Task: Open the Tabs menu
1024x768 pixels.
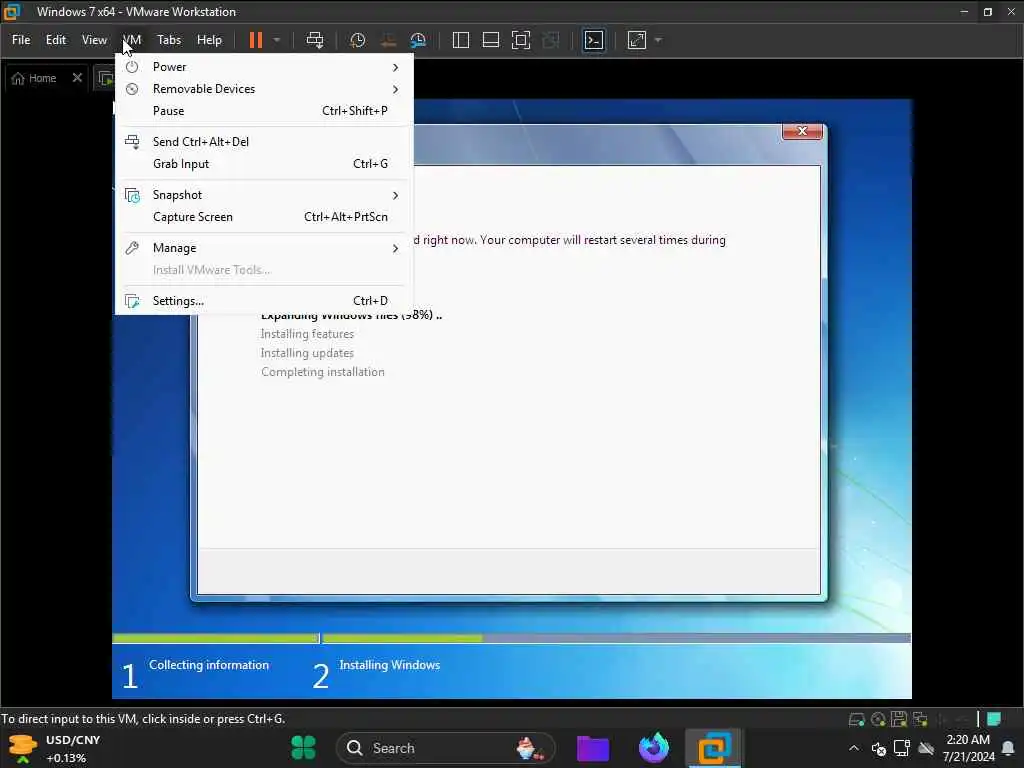Action: click(x=169, y=40)
